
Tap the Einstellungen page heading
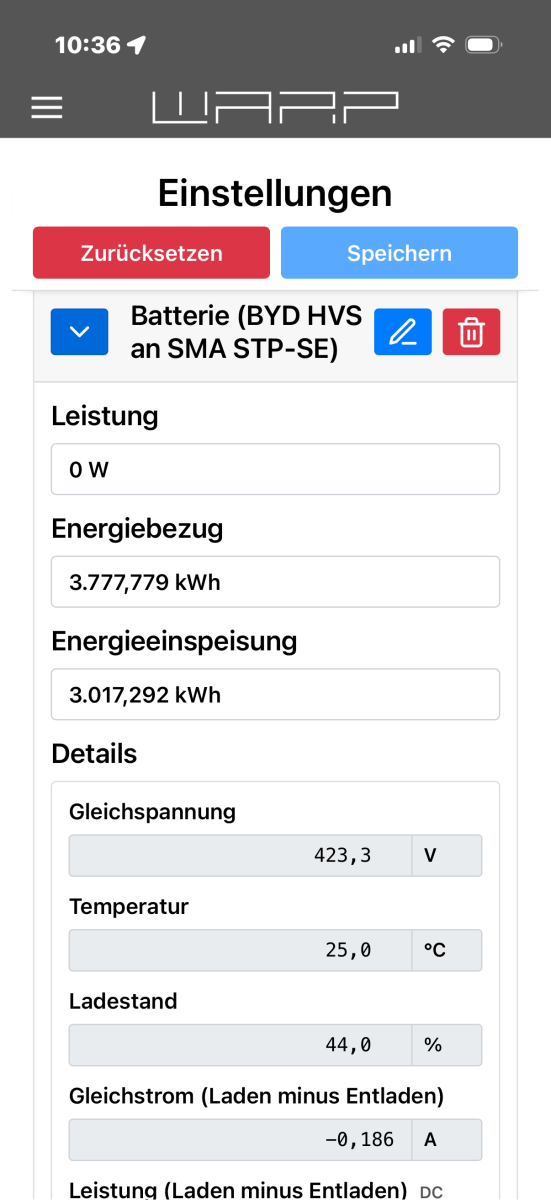point(275,192)
